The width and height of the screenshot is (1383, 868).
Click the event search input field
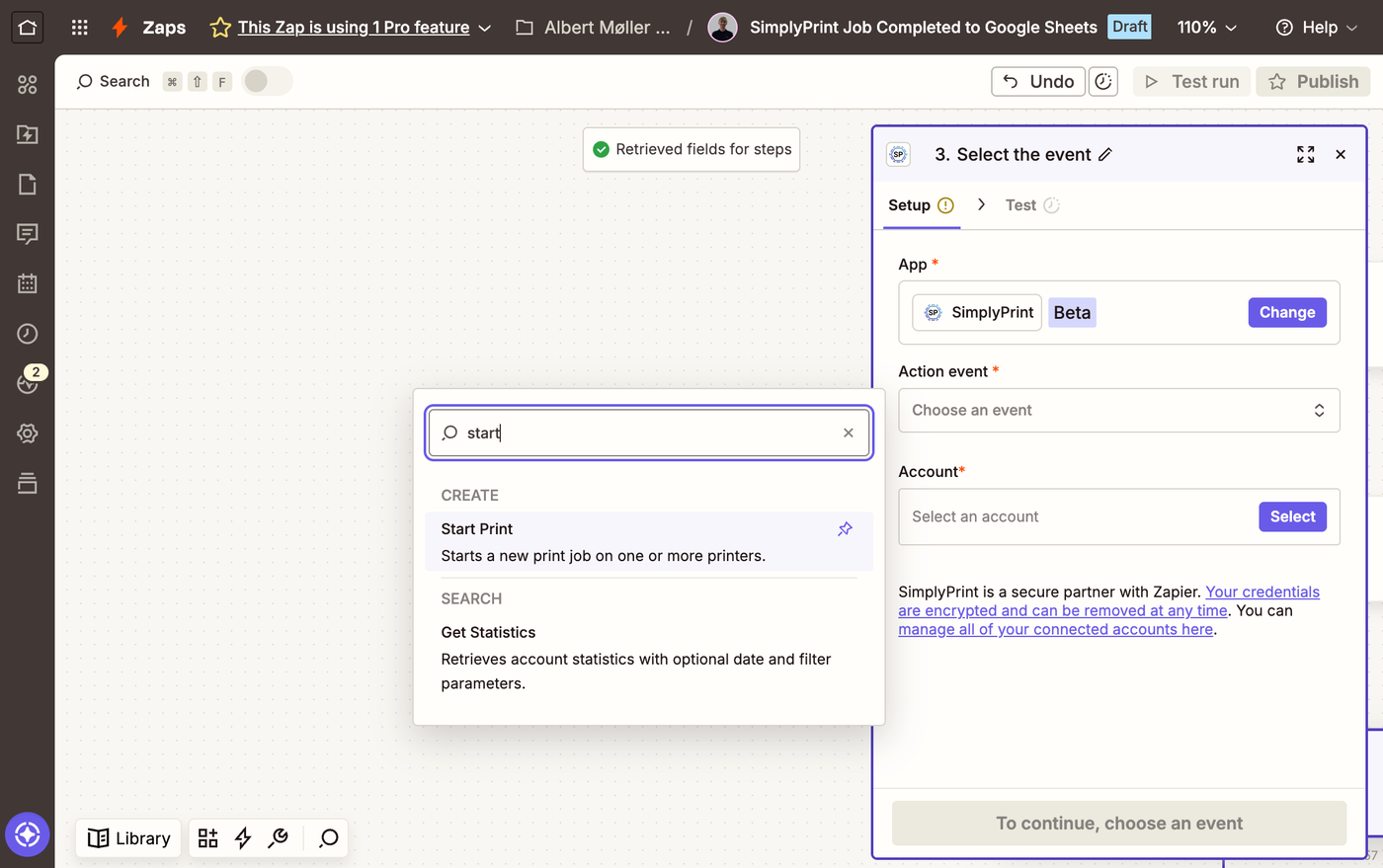point(649,433)
